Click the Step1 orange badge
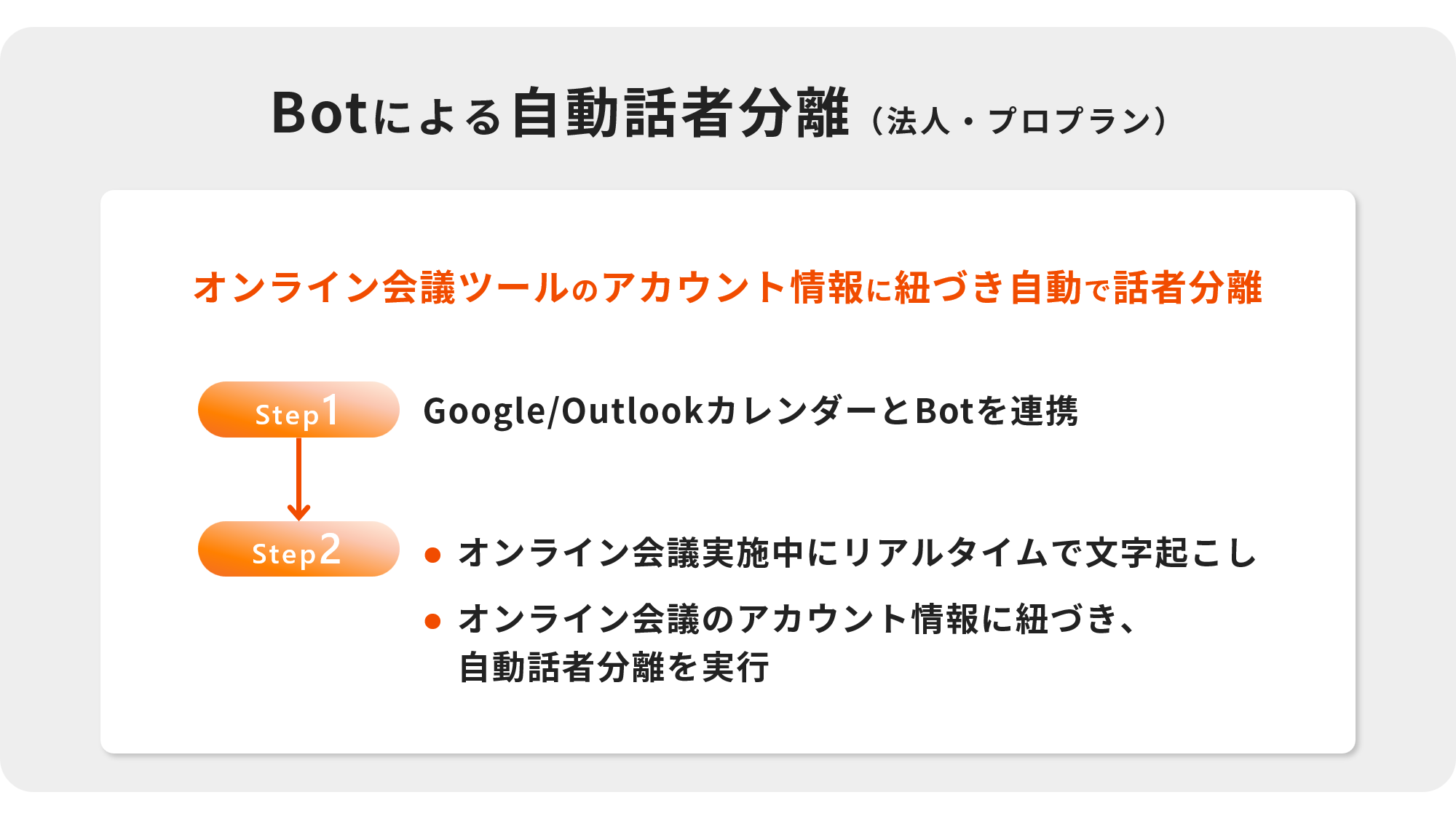Viewport: 1456px width, 819px height. click(298, 410)
